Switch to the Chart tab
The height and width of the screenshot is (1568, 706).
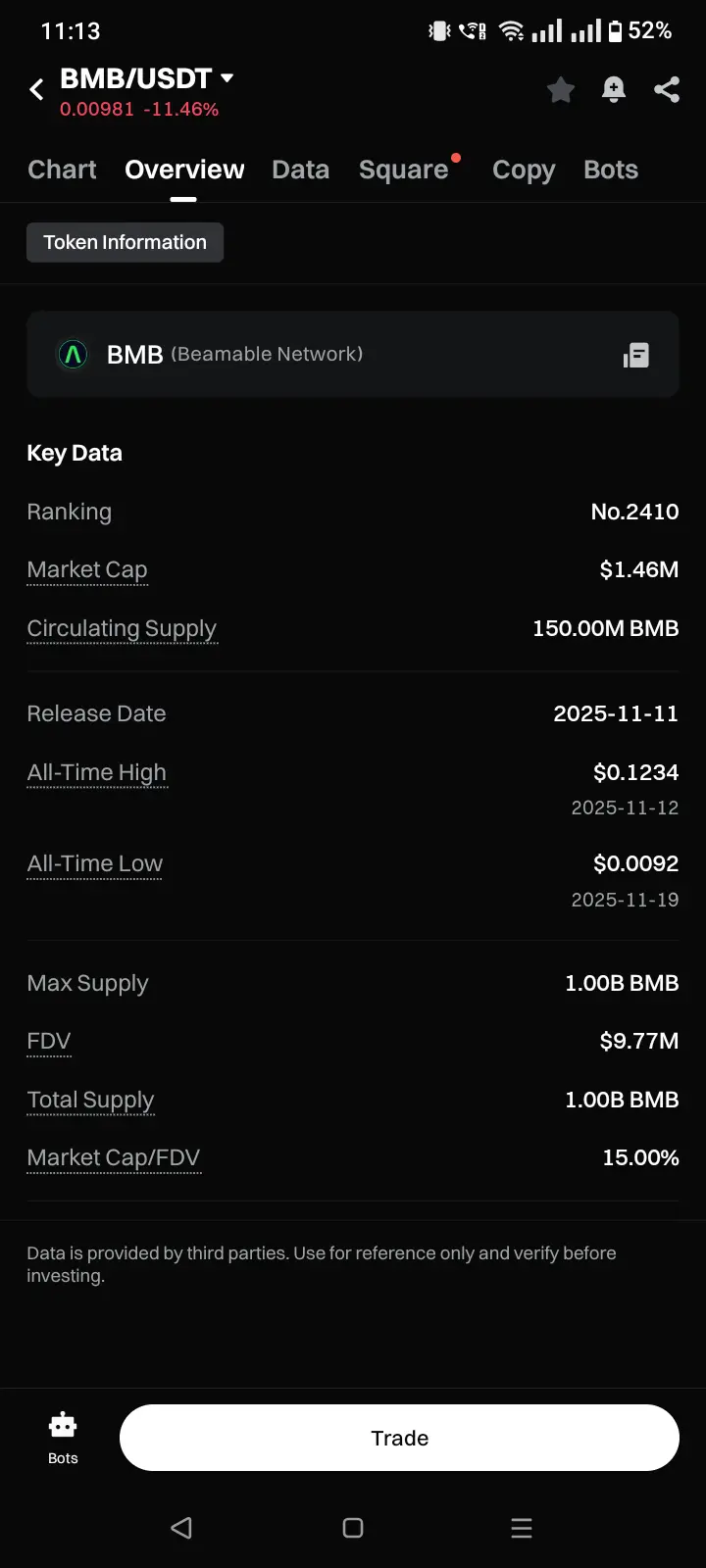(x=62, y=170)
